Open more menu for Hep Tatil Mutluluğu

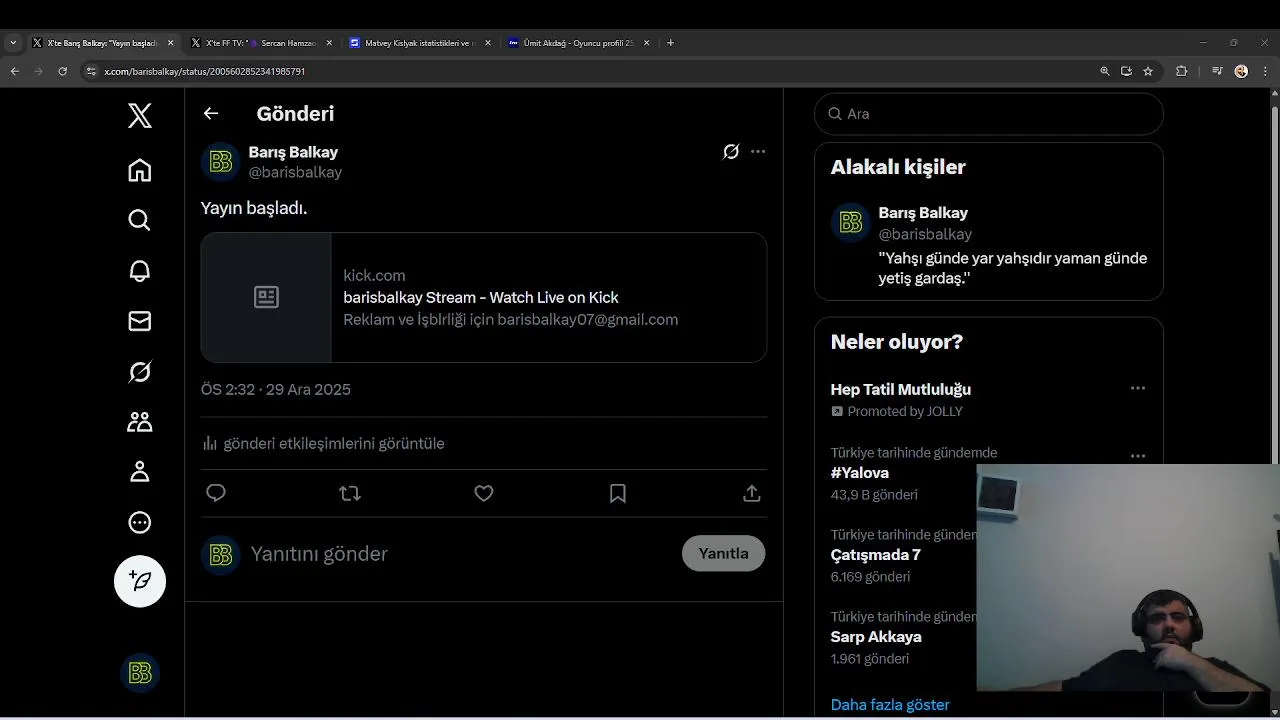tap(1138, 388)
